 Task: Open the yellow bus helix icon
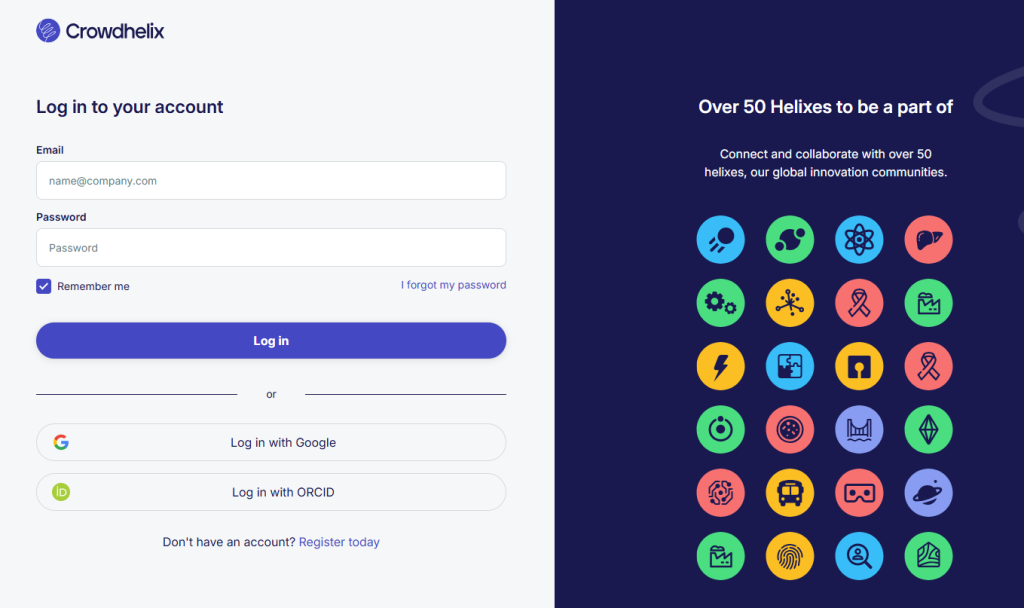click(x=790, y=492)
